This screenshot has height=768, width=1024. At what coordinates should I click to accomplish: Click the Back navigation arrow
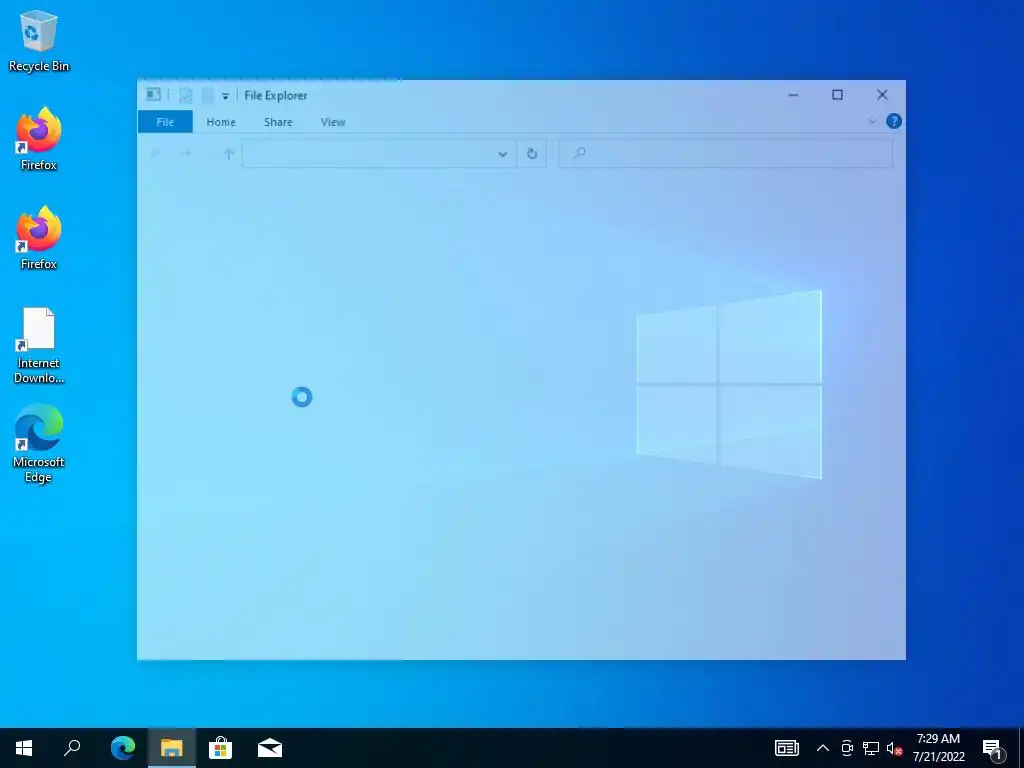point(155,153)
